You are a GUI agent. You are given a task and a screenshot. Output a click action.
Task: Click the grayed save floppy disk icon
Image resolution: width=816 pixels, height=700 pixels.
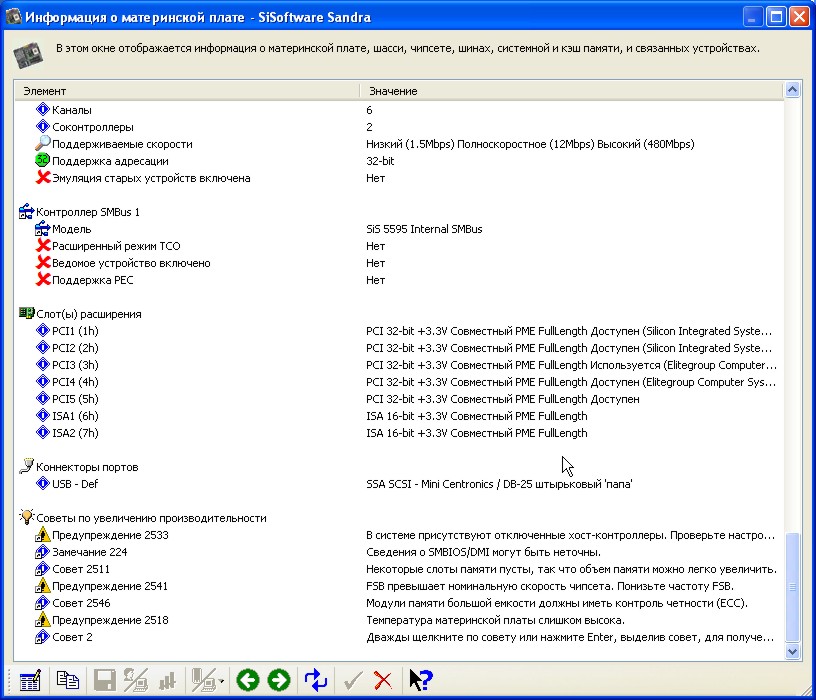105,680
